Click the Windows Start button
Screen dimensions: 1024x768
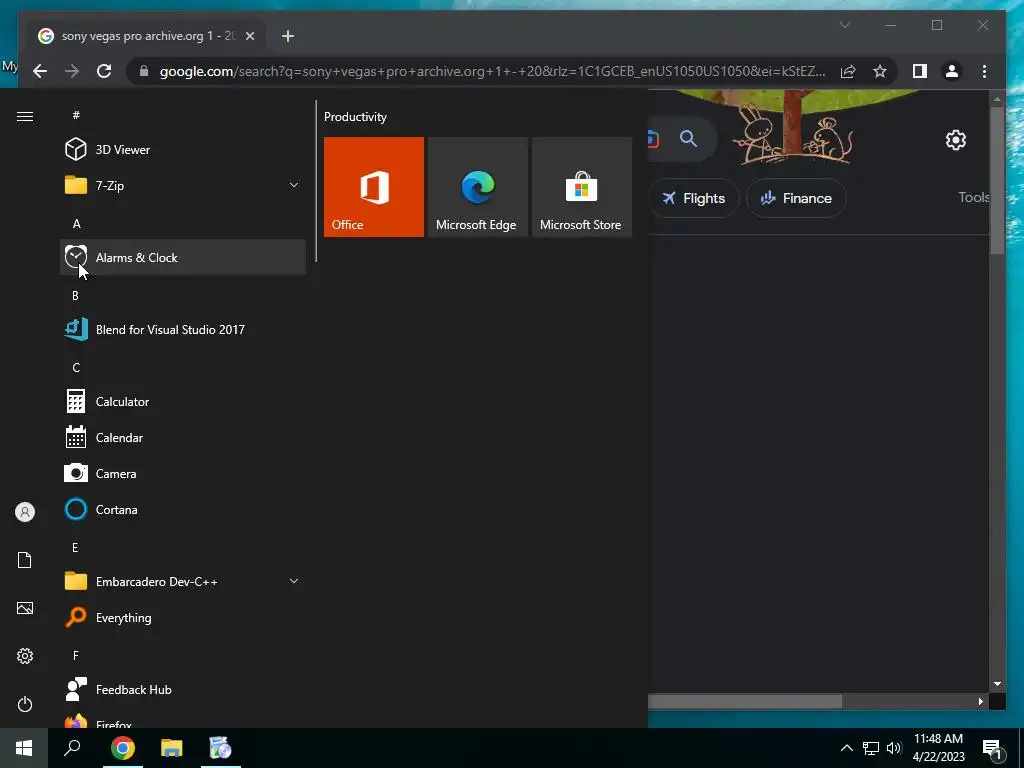click(24, 748)
